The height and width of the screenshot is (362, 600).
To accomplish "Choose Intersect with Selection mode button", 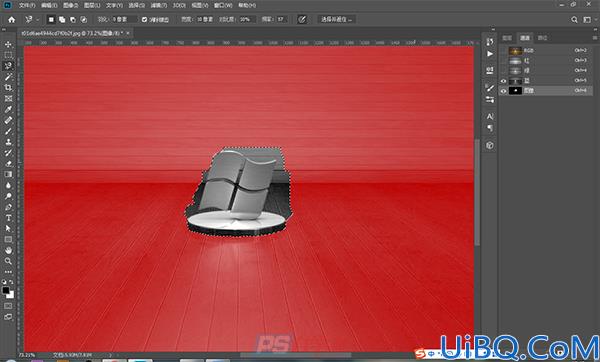I will tap(83, 20).
